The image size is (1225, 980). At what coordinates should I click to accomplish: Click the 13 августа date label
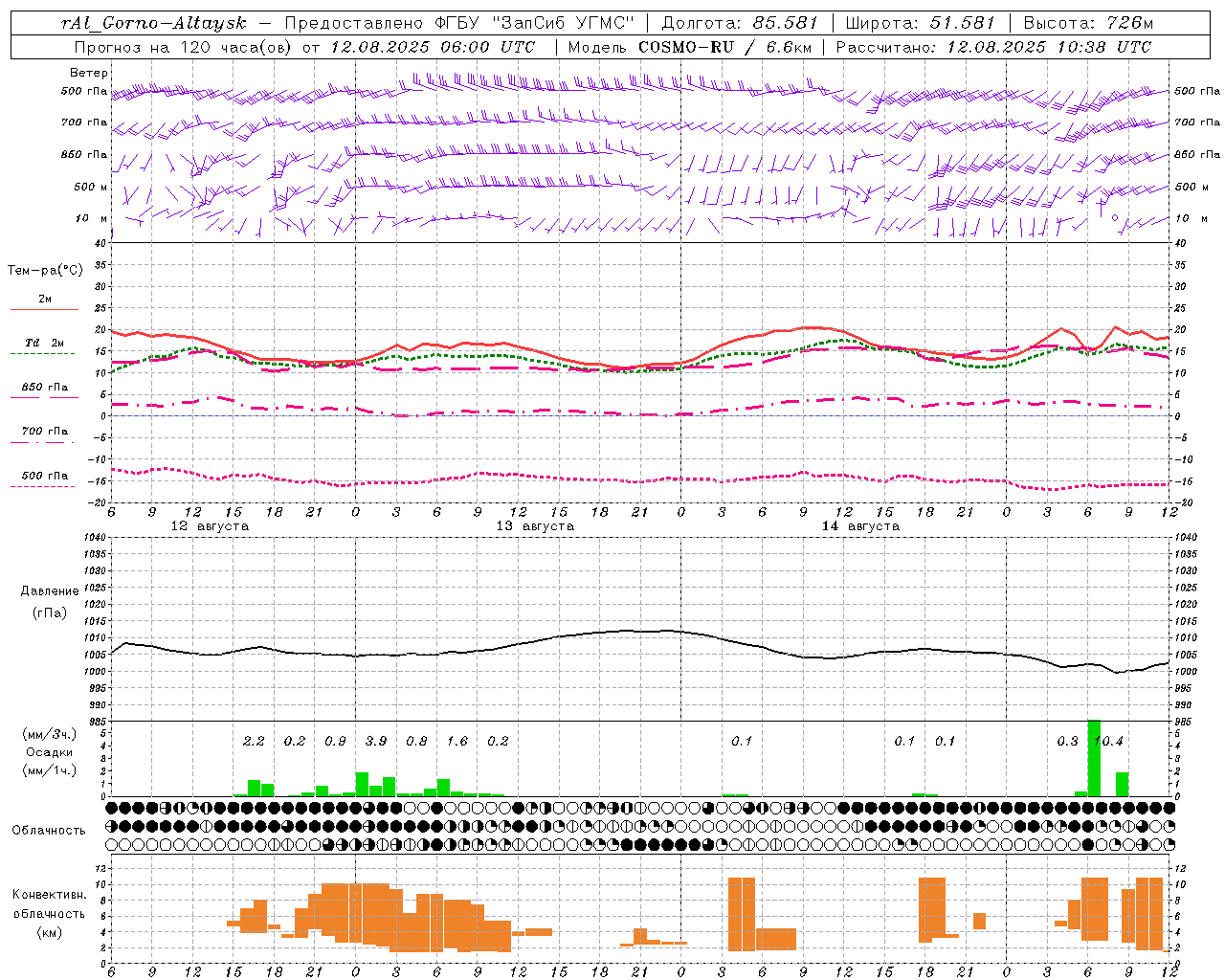point(535,526)
